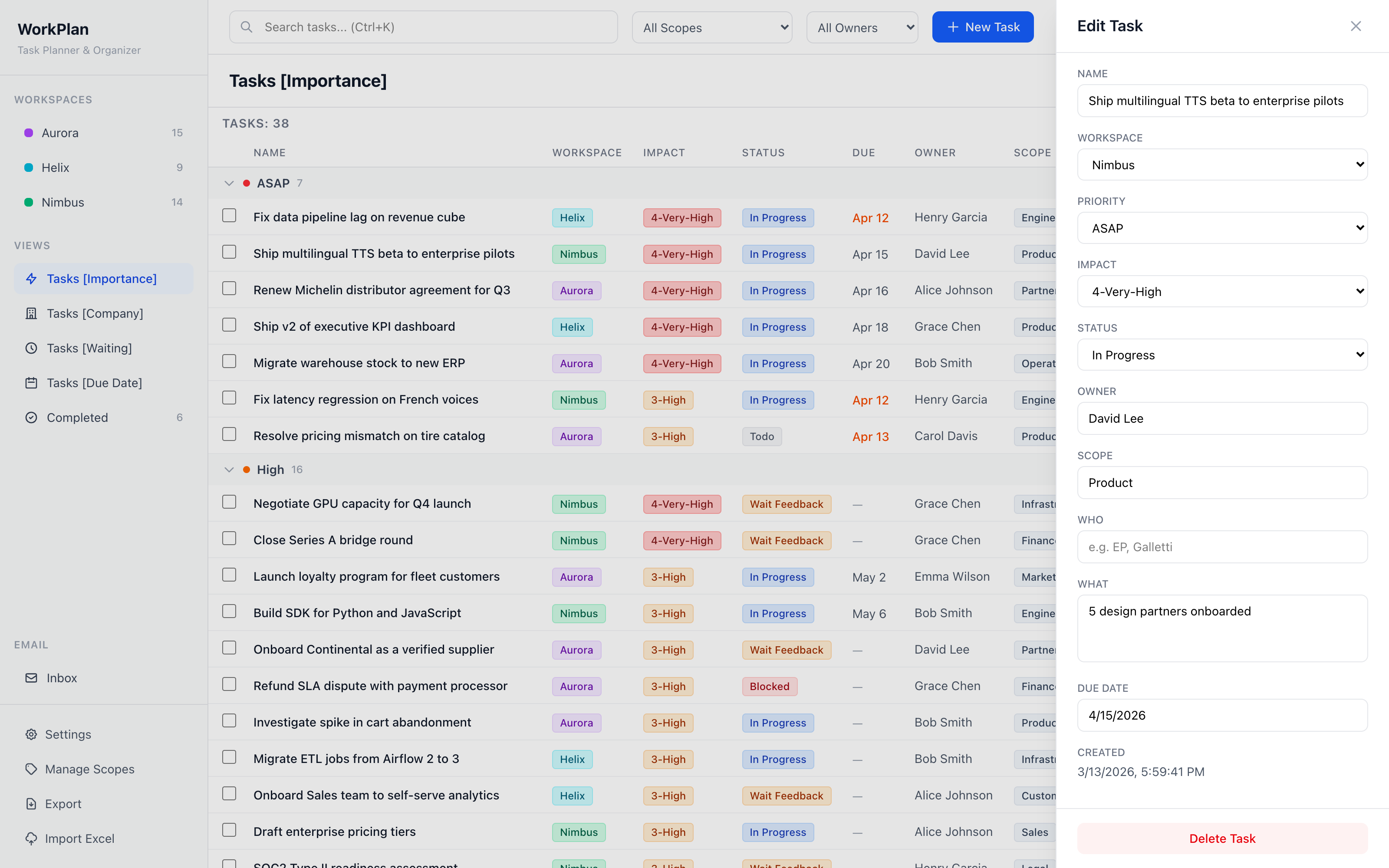
Task: Click the checkmark circle icon beside Completed
Action: 31,418
